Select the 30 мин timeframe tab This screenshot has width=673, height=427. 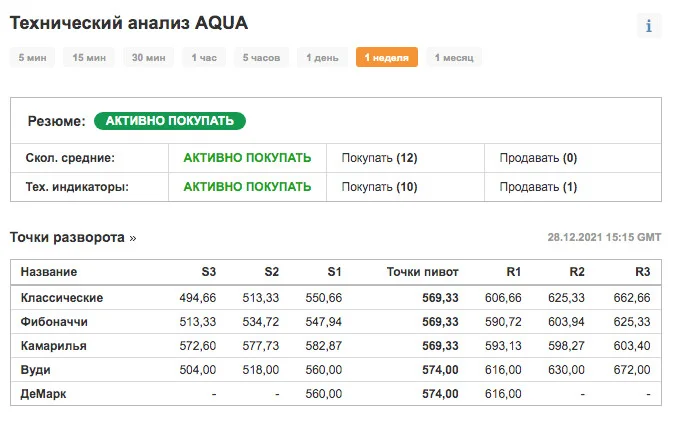click(149, 58)
